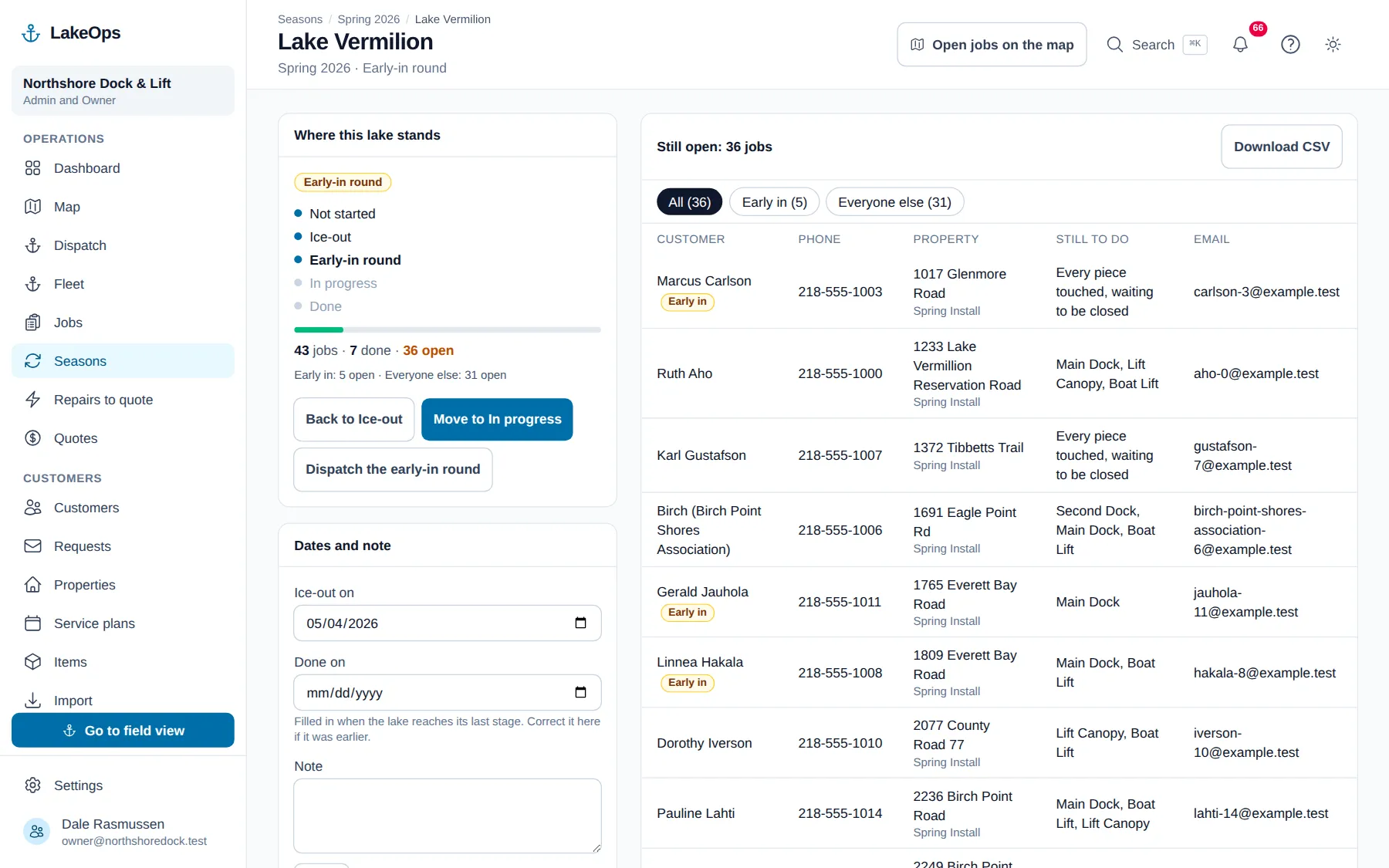This screenshot has height=868, width=1389.
Task: Click email hakala-8@example.test
Action: pos(1264,673)
